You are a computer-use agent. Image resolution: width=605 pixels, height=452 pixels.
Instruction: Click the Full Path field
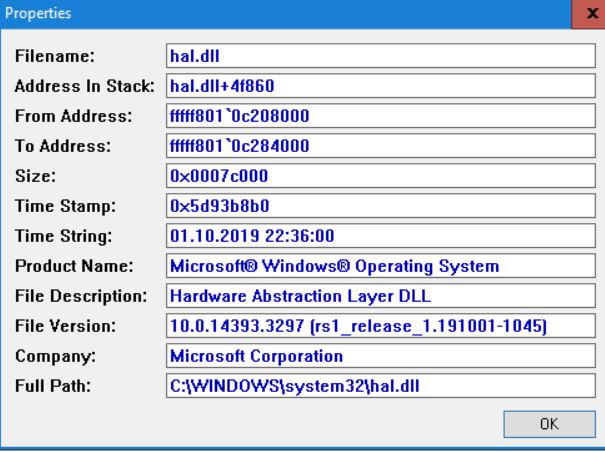(x=381, y=386)
